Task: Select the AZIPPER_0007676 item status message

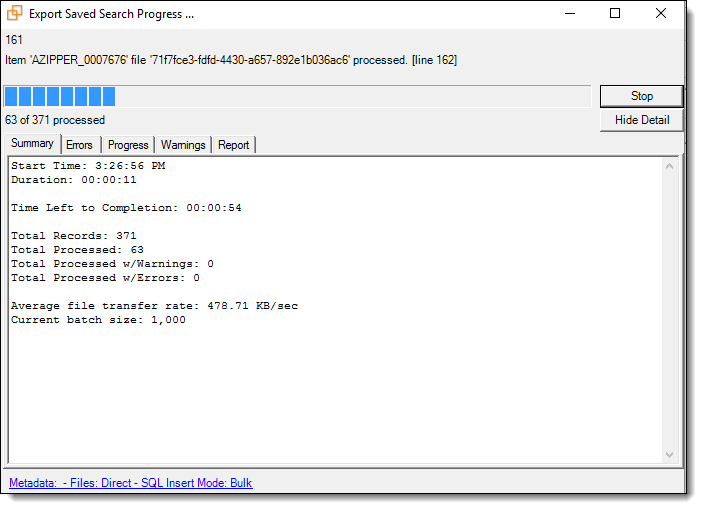Action: (x=231, y=60)
